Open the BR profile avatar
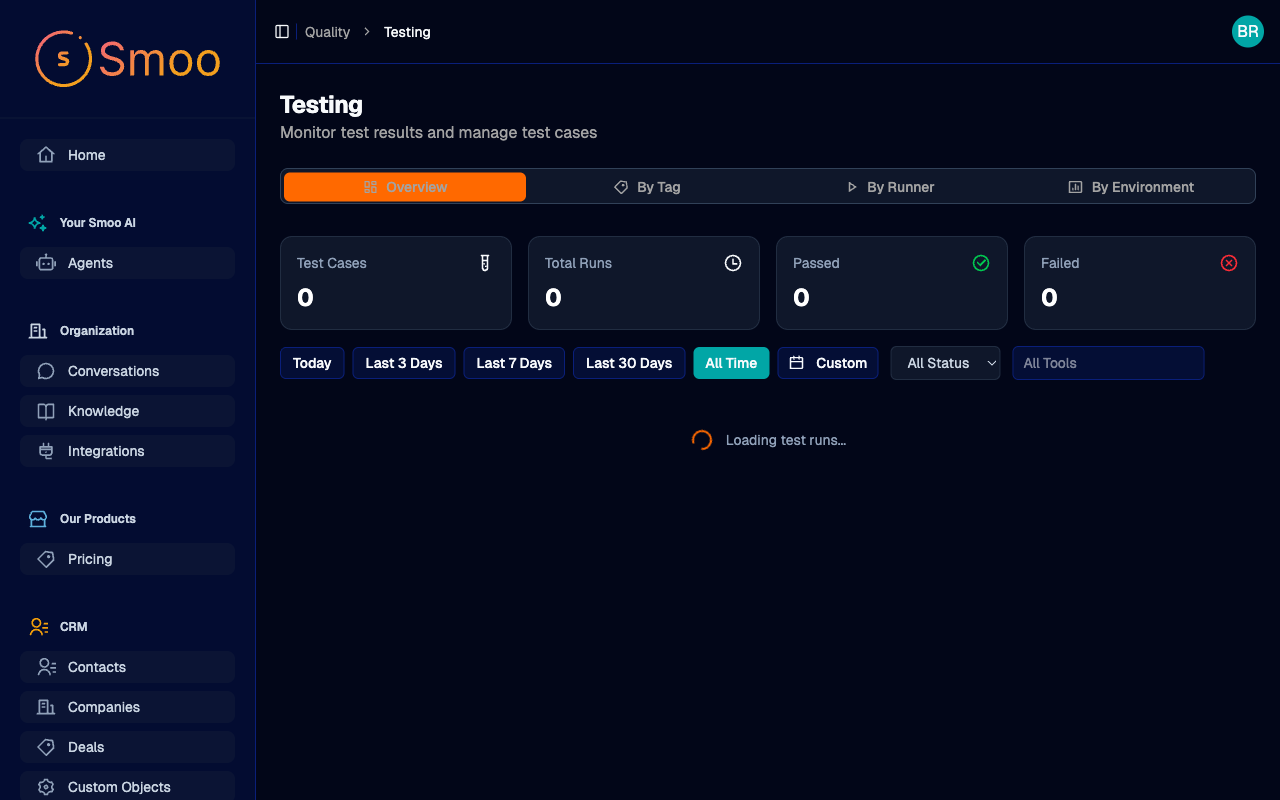 (1247, 31)
